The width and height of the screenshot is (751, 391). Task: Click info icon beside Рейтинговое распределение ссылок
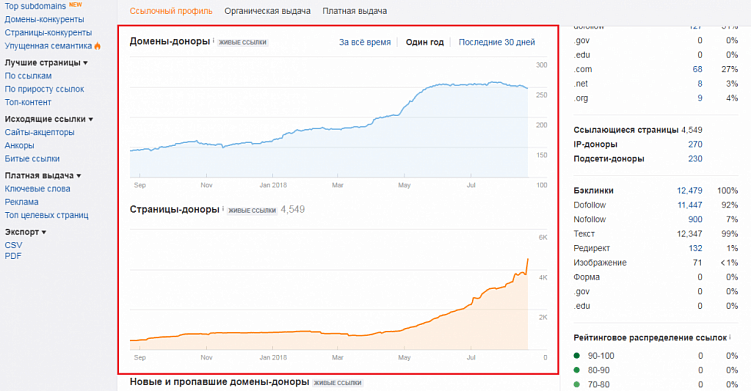(730, 337)
